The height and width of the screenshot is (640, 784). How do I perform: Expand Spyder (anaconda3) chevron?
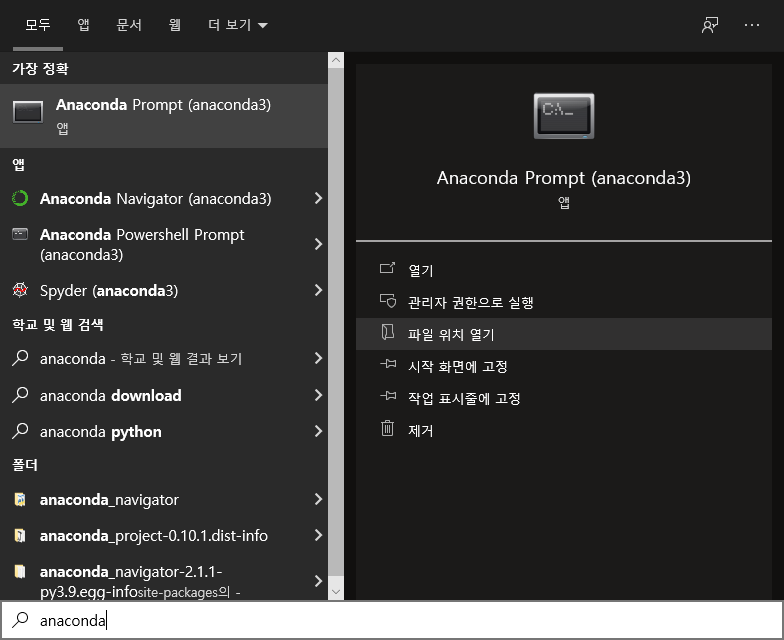tap(318, 290)
